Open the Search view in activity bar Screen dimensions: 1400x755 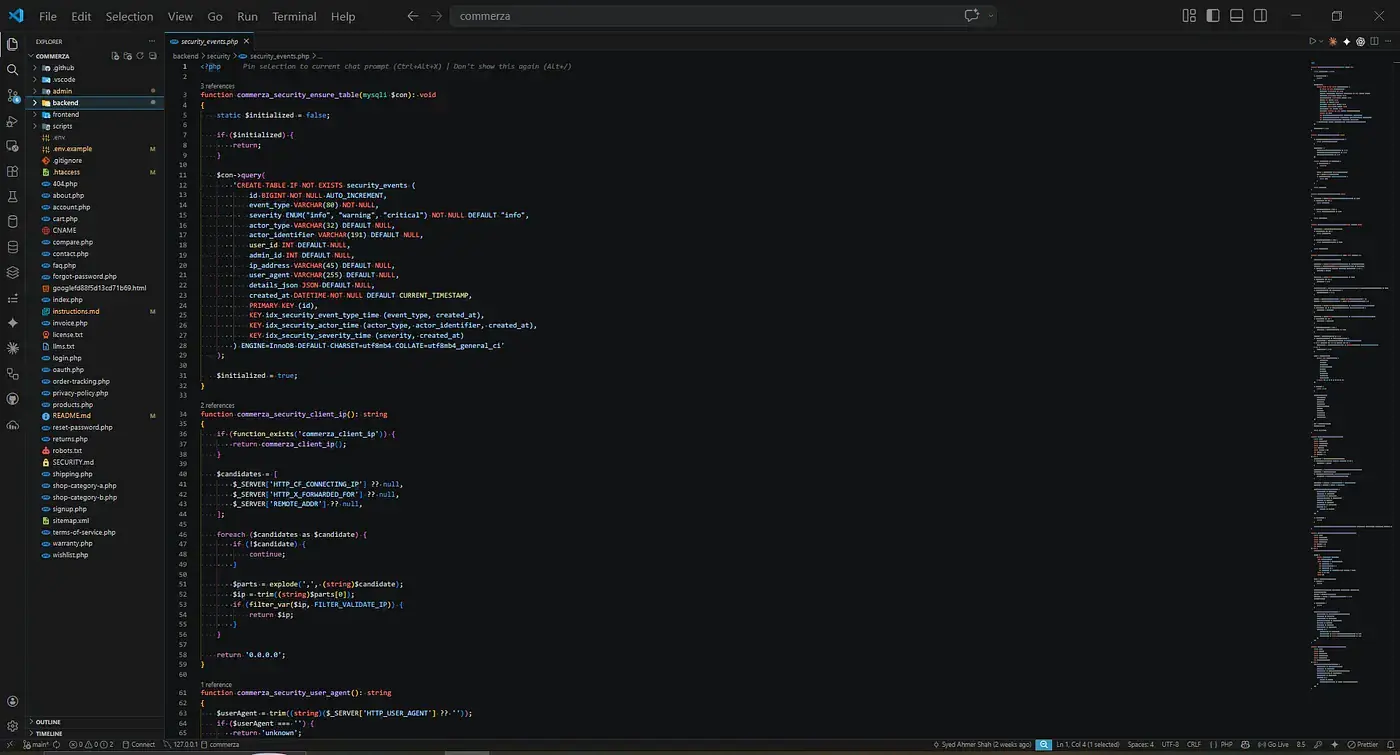[12, 70]
